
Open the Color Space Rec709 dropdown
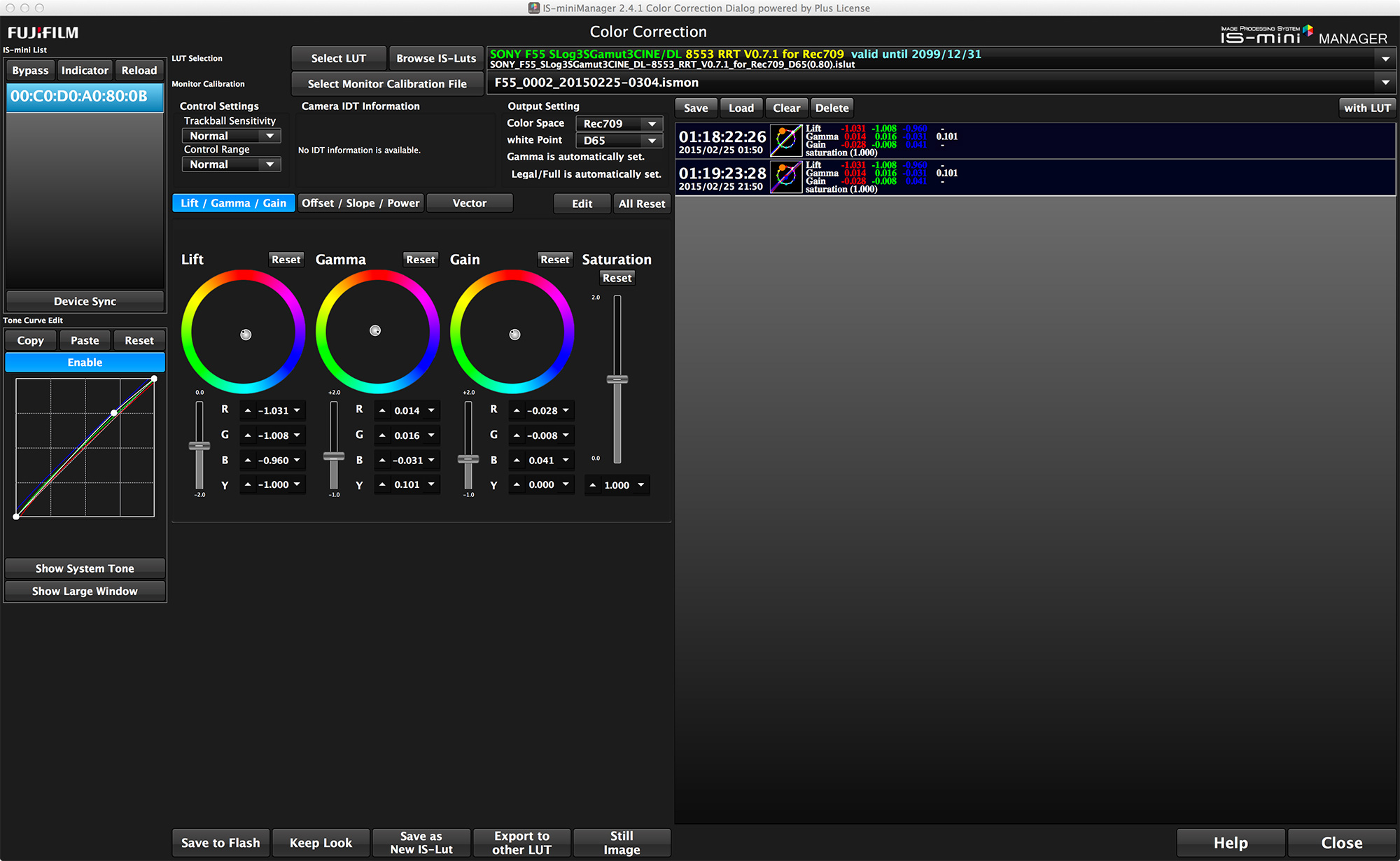click(x=619, y=123)
